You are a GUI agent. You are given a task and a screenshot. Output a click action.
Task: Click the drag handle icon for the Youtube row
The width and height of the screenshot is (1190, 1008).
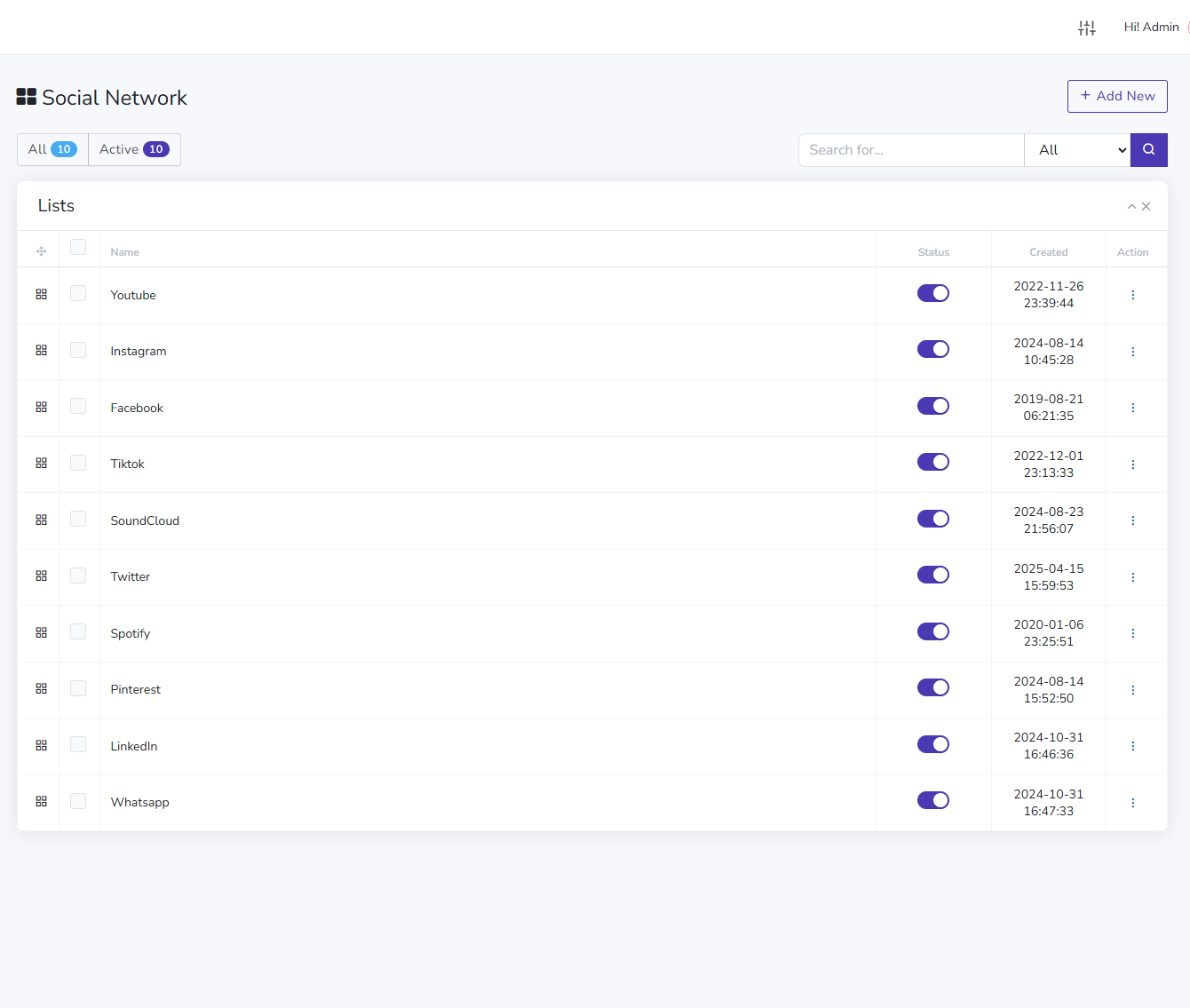pos(40,292)
